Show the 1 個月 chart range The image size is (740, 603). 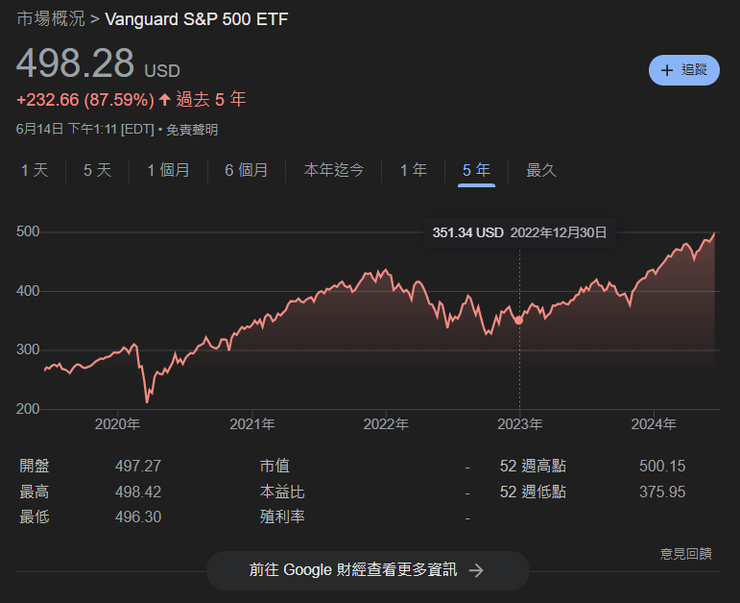168,170
